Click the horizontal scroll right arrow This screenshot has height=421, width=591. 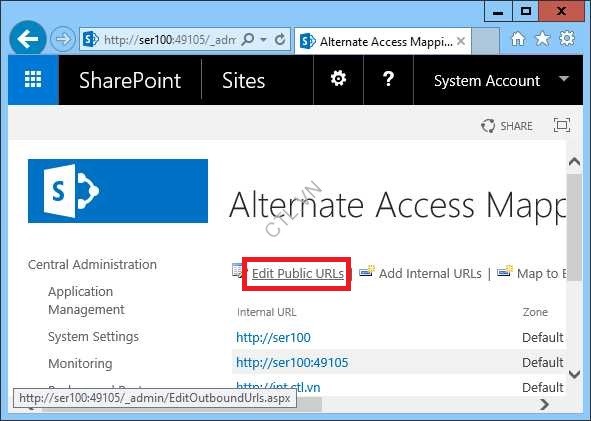pyautogui.click(x=545, y=404)
